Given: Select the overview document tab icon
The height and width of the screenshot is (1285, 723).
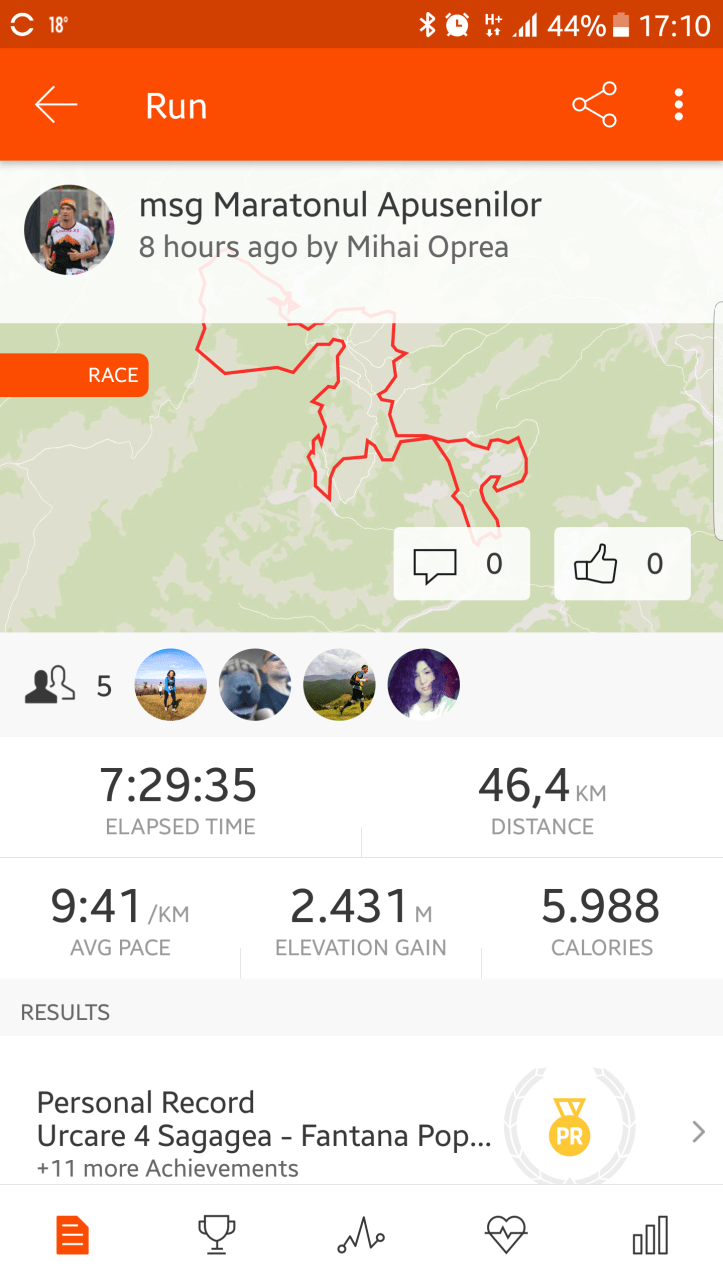Looking at the screenshot, I should point(72,1235).
